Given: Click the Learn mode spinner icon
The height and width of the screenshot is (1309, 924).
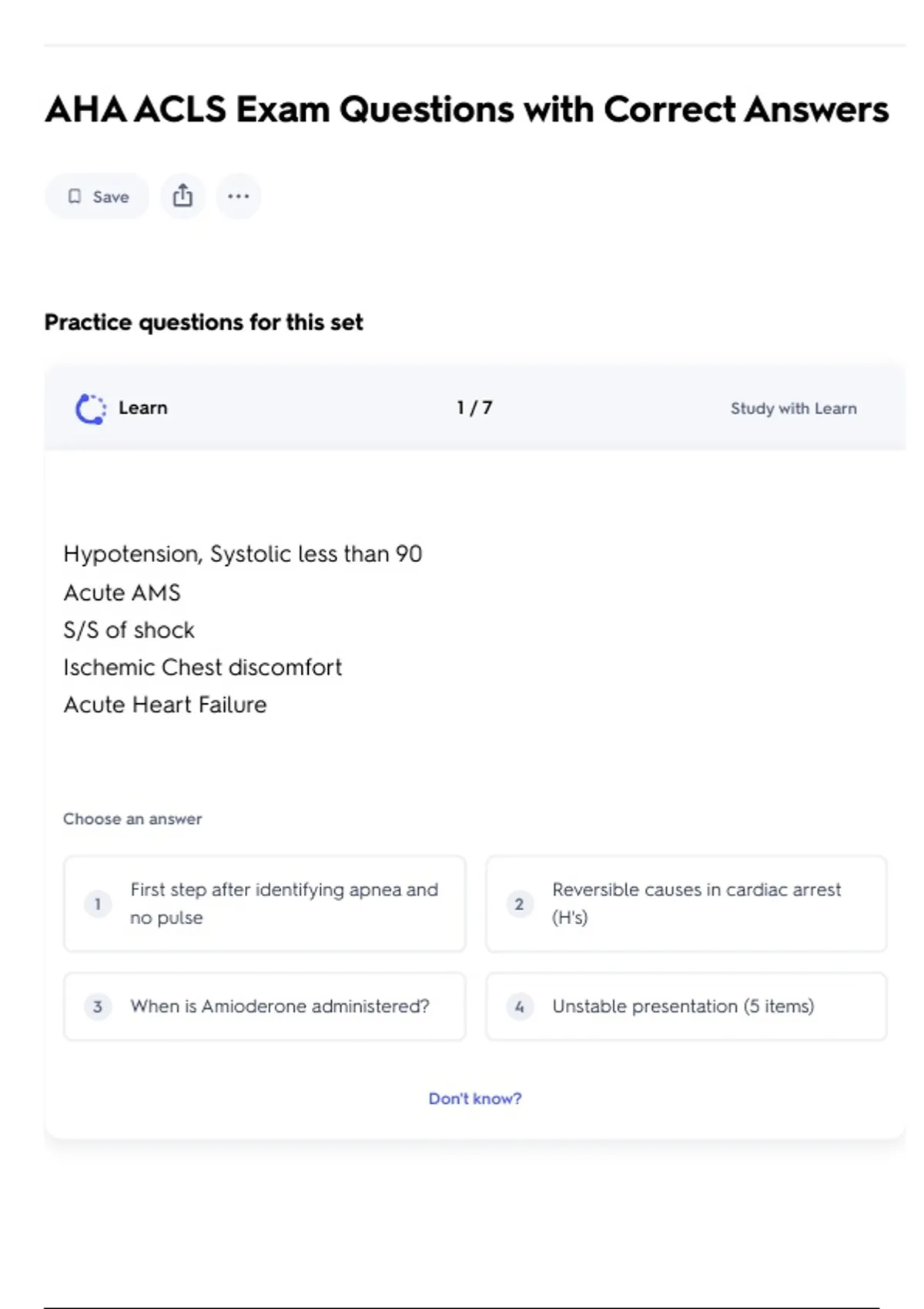Looking at the screenshot, I should pos(91,408).
